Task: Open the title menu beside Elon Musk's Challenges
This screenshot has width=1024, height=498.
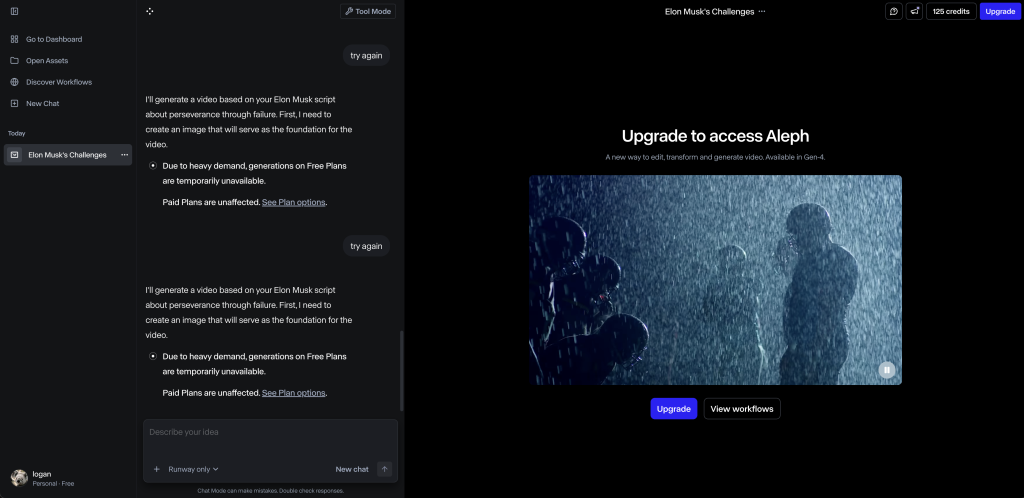Action: tap(762, 11)
